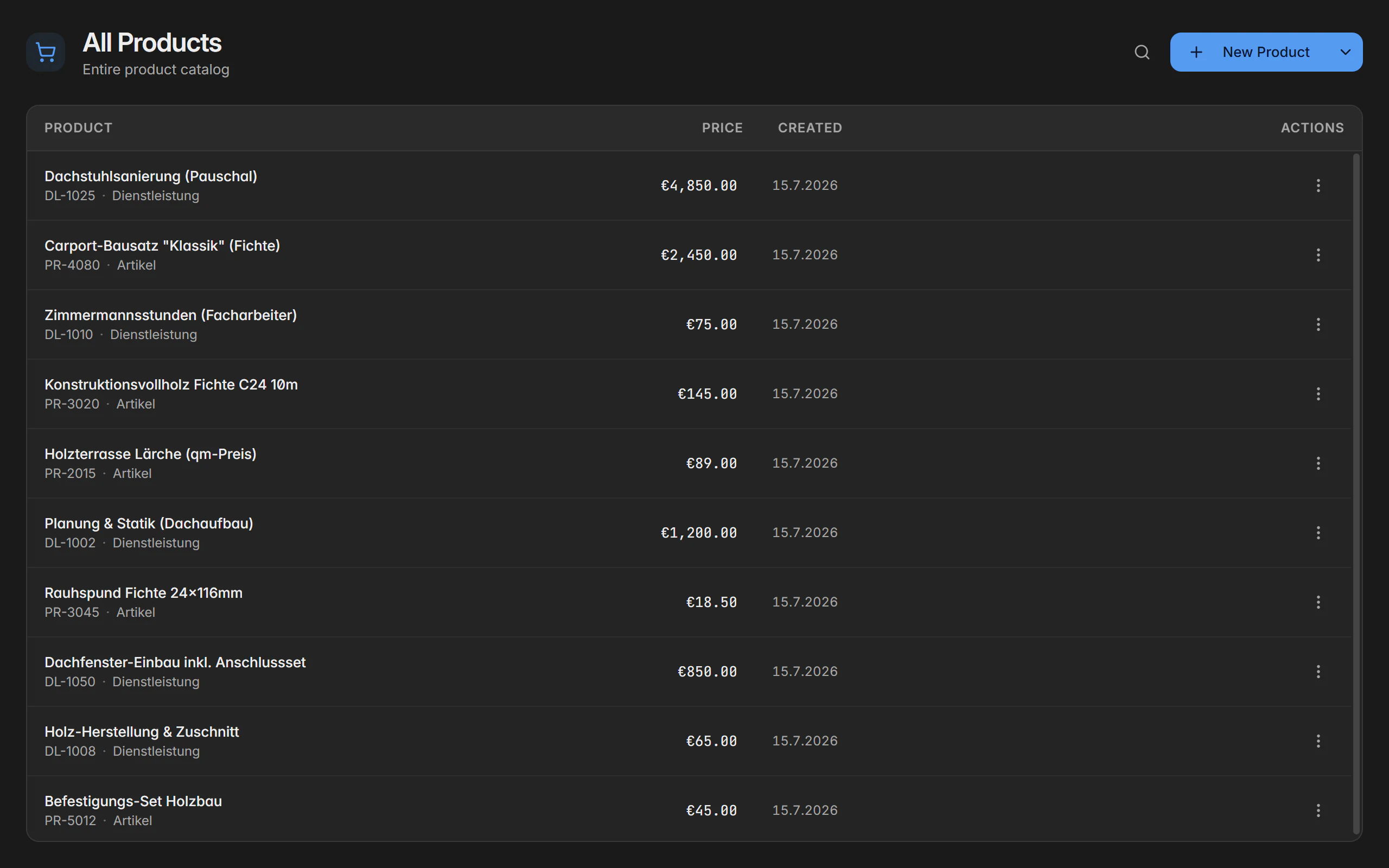This screenshot has width=1389, height=868.
Task: Open actions menu for Carport-Bausatz "Klassik"
Action: 1318,255
